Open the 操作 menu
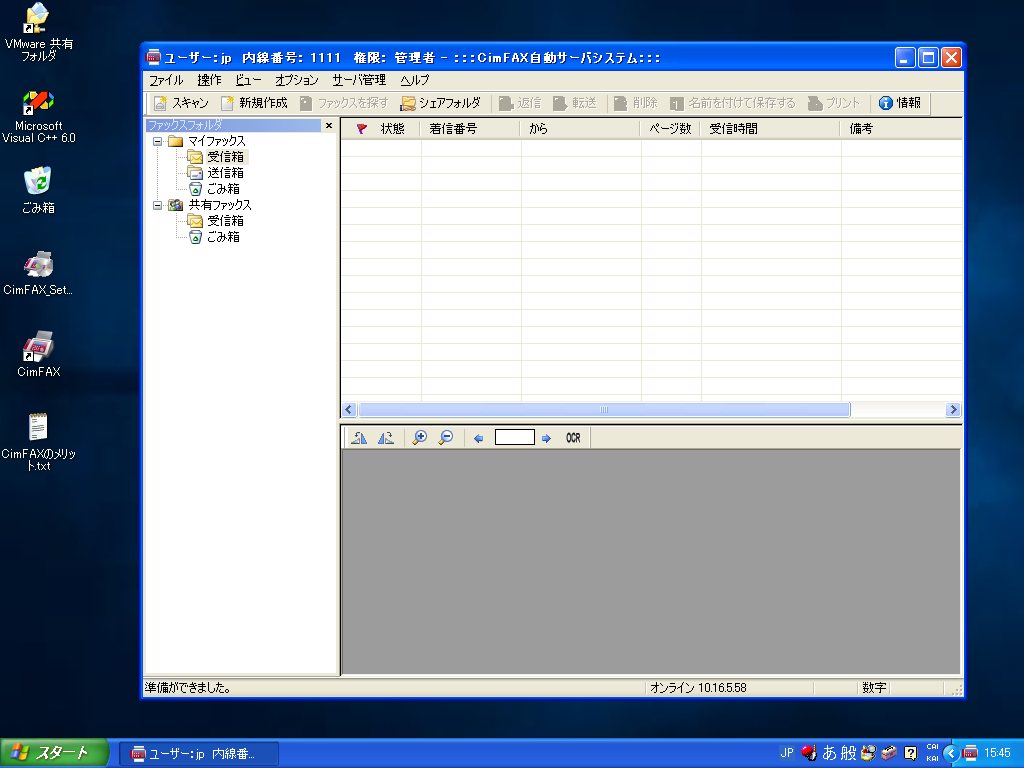Image resolution: width=1024 pixels, height=768 pixels. pos(210,80)
